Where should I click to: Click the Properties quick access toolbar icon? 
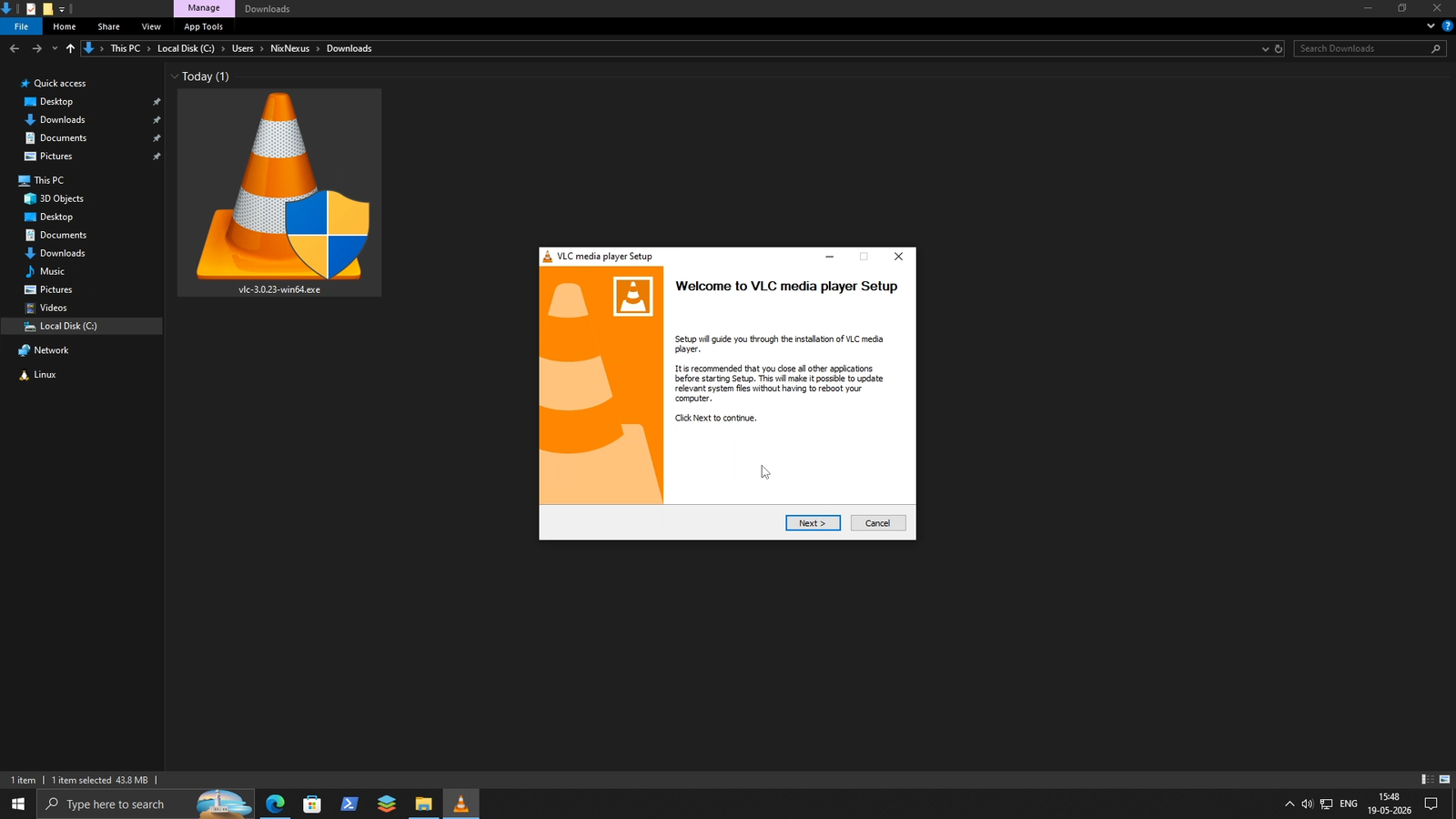point(31,8)
